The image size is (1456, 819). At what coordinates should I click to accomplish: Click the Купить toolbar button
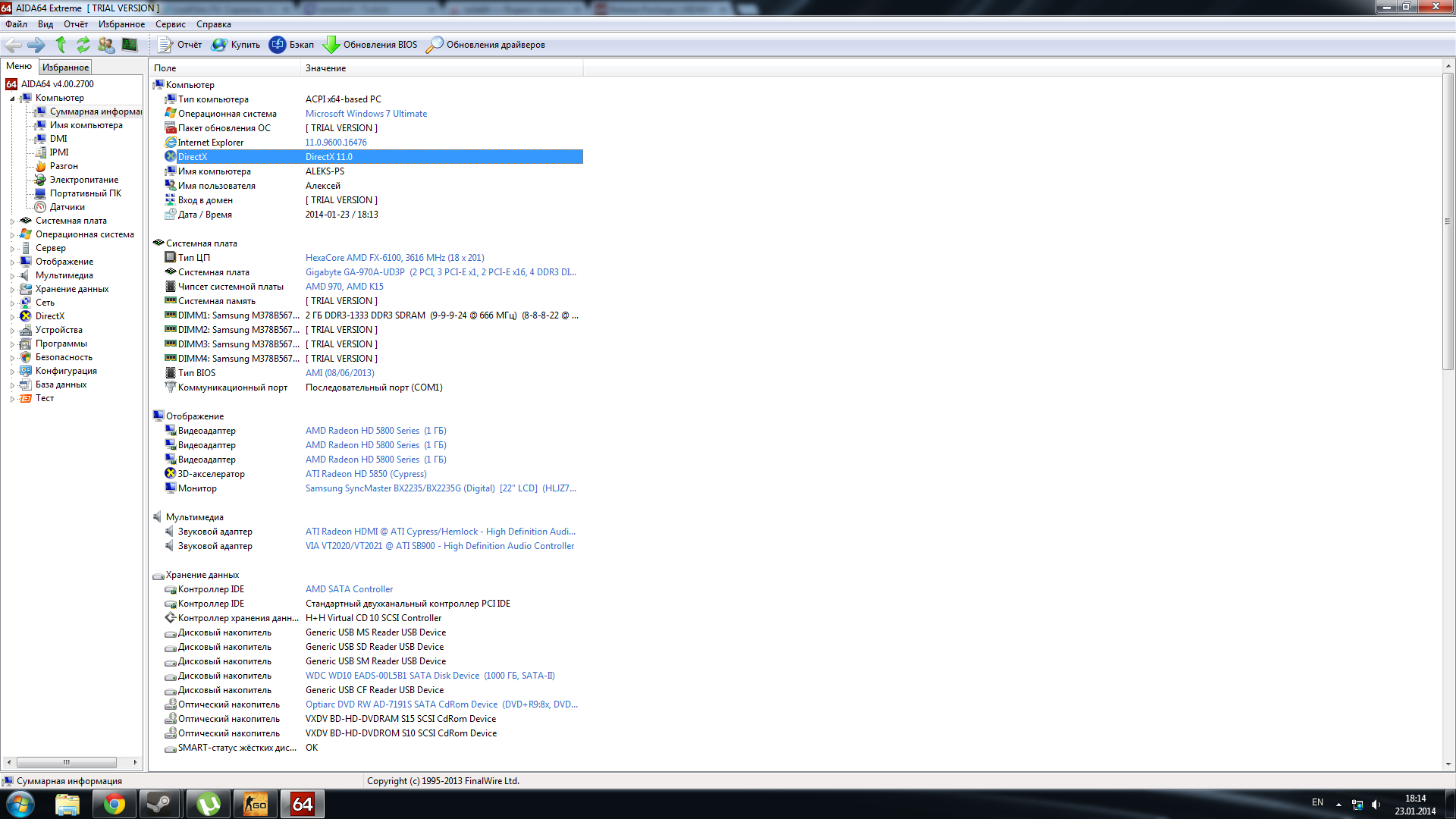[236, 45]
